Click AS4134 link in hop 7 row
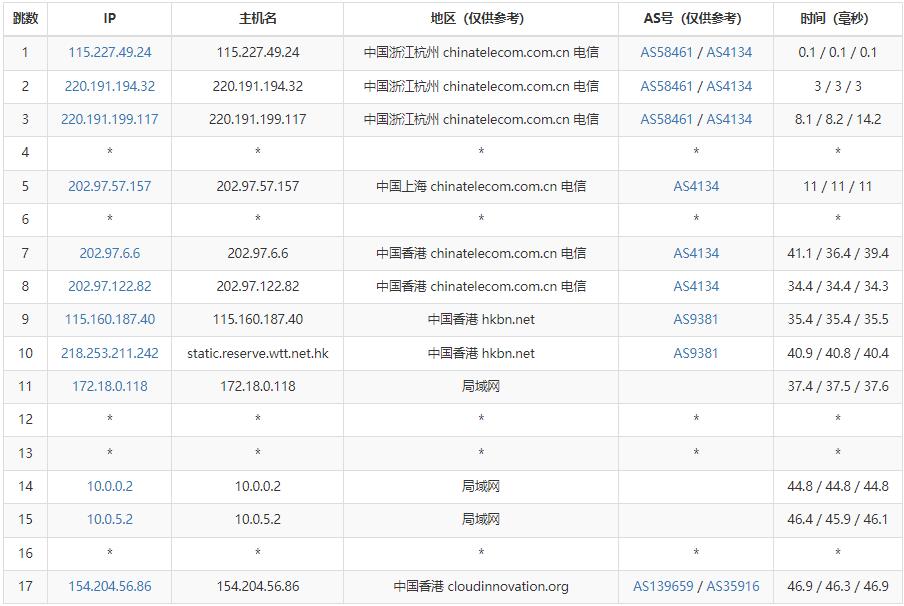This screenshot has height=606, width=904. [696, 253]
